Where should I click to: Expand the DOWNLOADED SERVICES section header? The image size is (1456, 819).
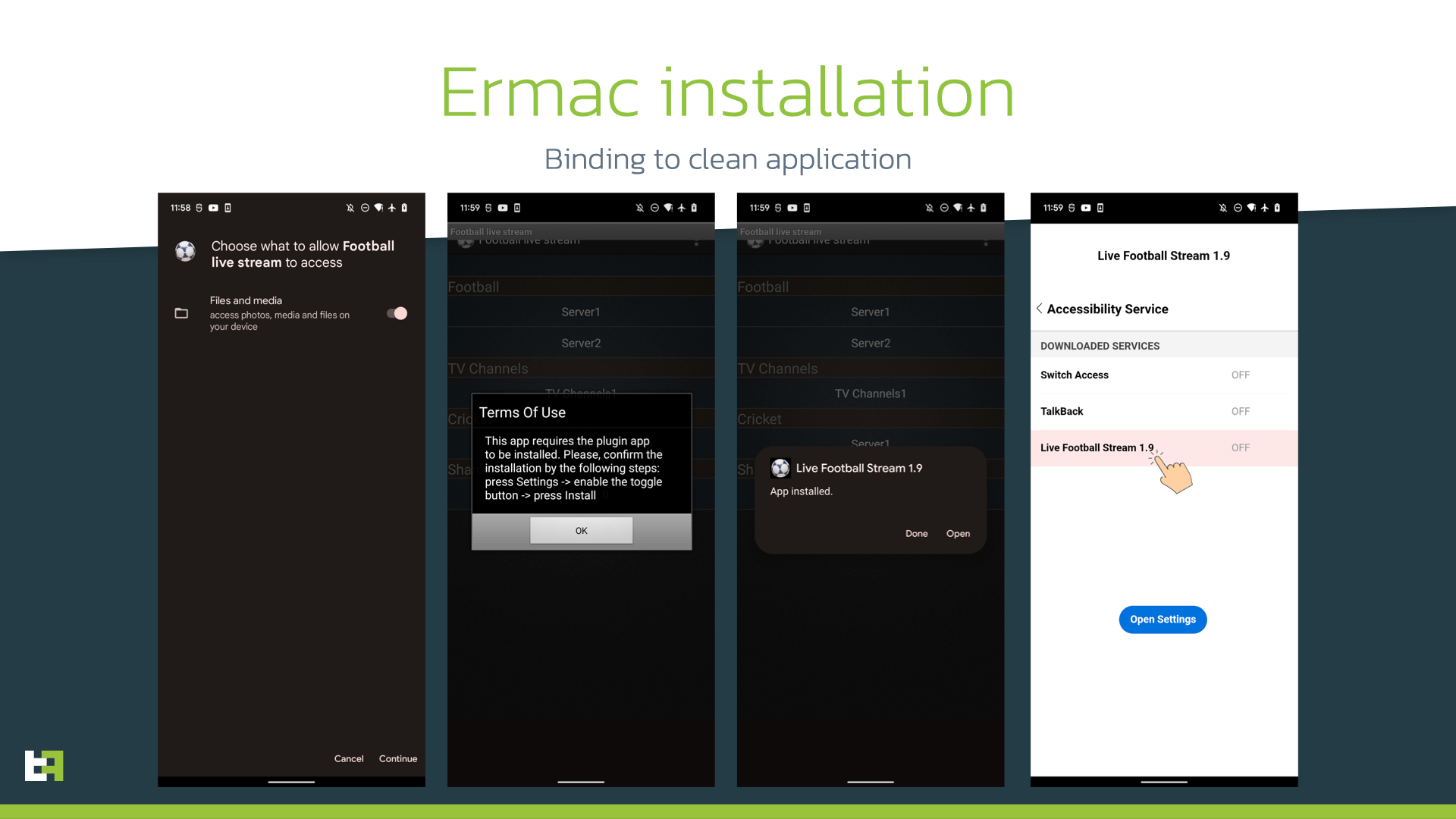(x=1100, y=345)
